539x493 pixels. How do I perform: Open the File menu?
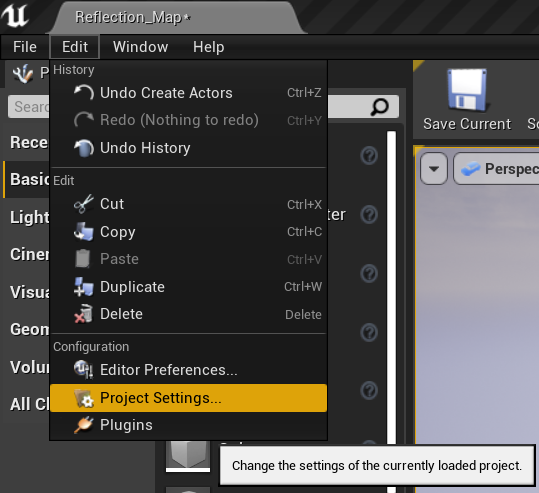(25, 47)
